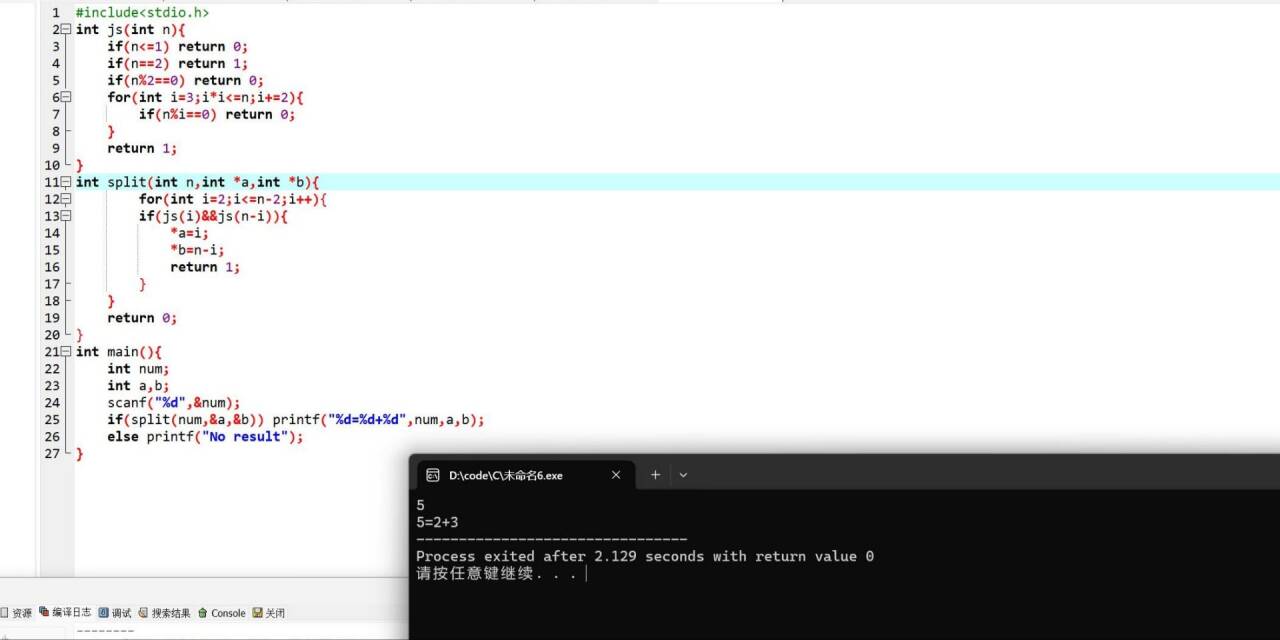1280x640 pixels.
Task: Click the plus icon to open new terminal tab
Action: point(654,475)
